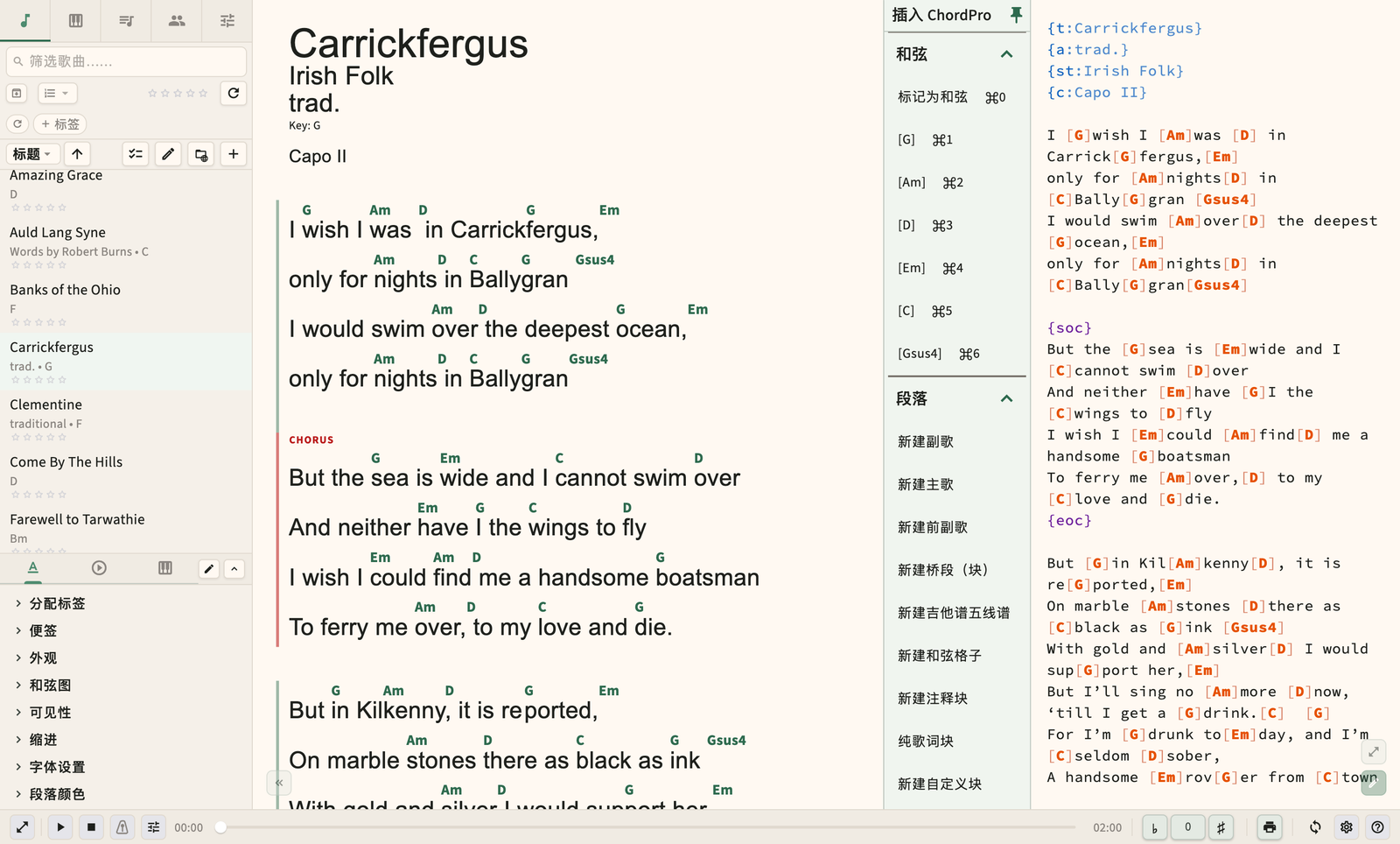The width and height of the screenshot is (1400, 844).
Task: Click the playback progress slider handle
Action: (221, 827)
